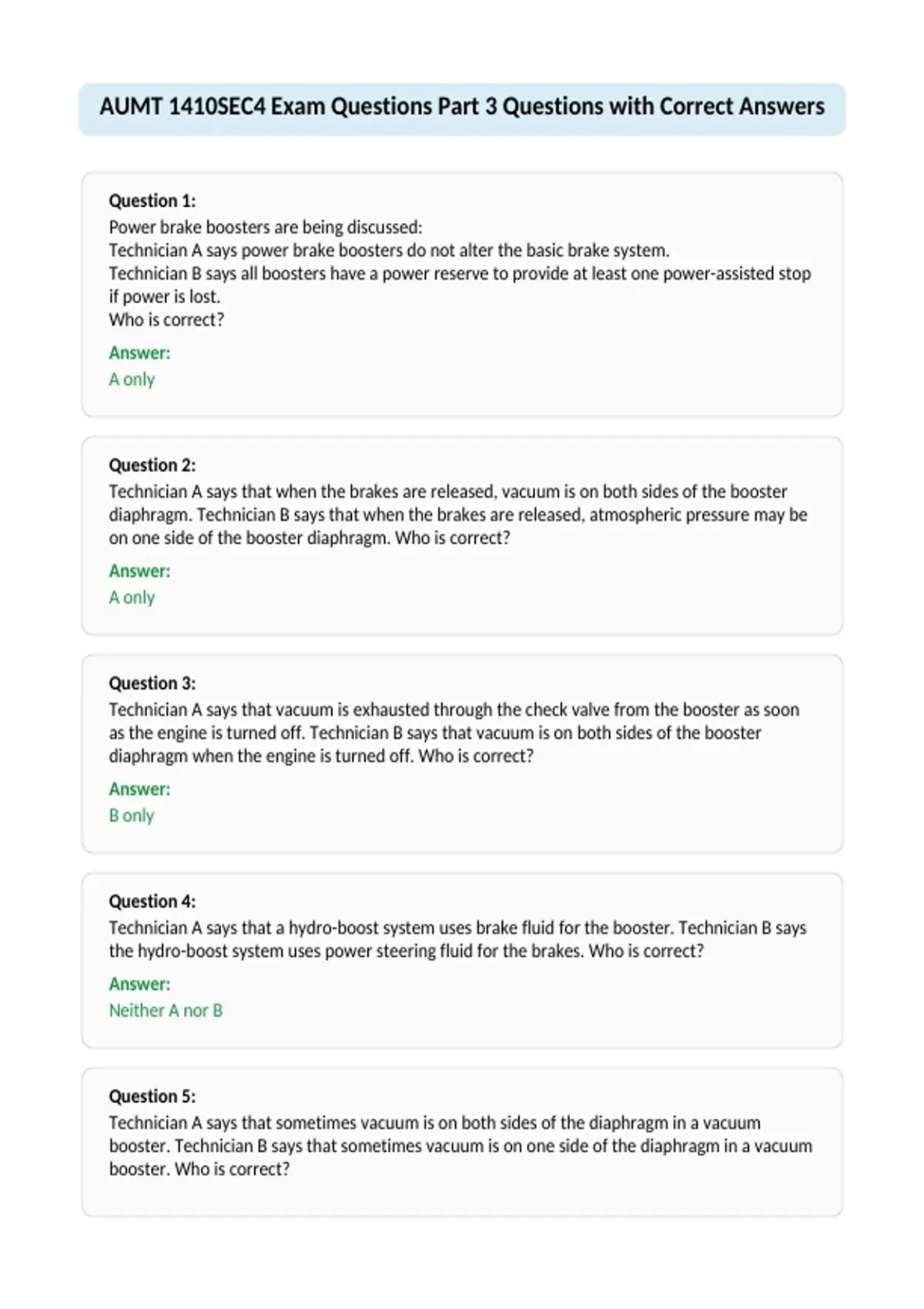Screen dimensions: 924x1309
Task: Click the check valve question paragraph
Action: 454,732
